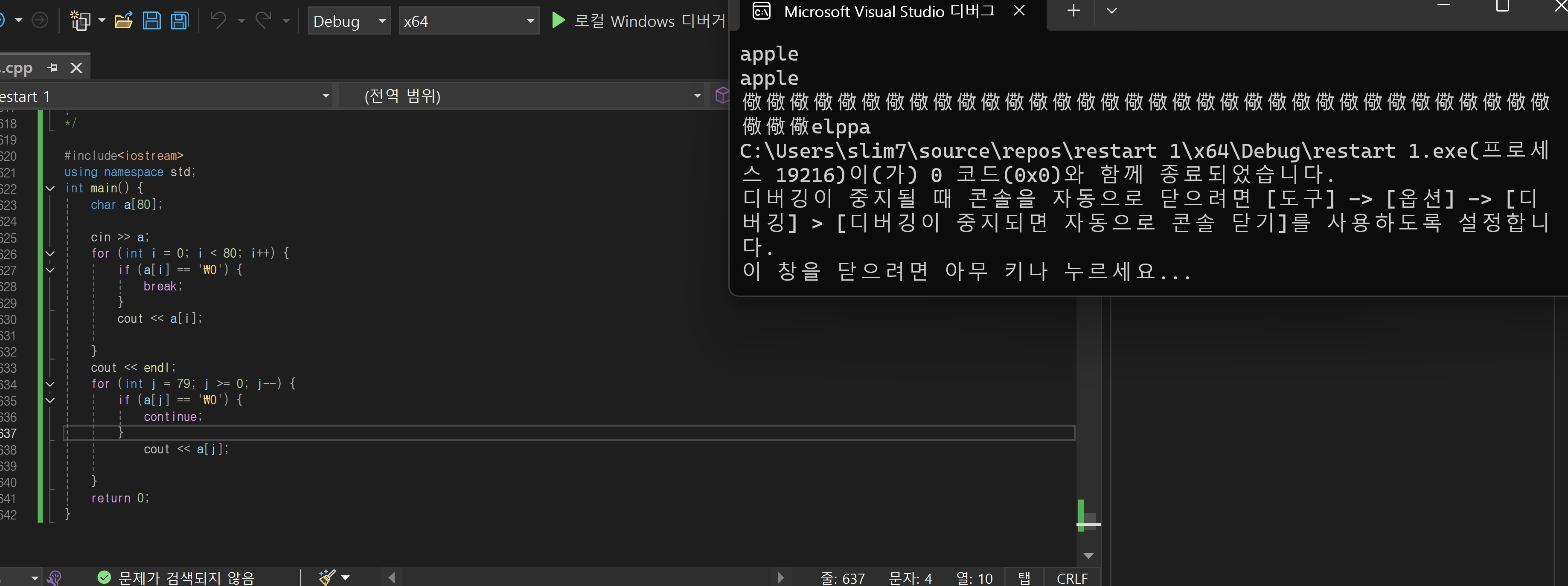Viewport: 1568px width, 586px height.
Task: Open the Debug configuration dropdown
Action: coord(349,21)
